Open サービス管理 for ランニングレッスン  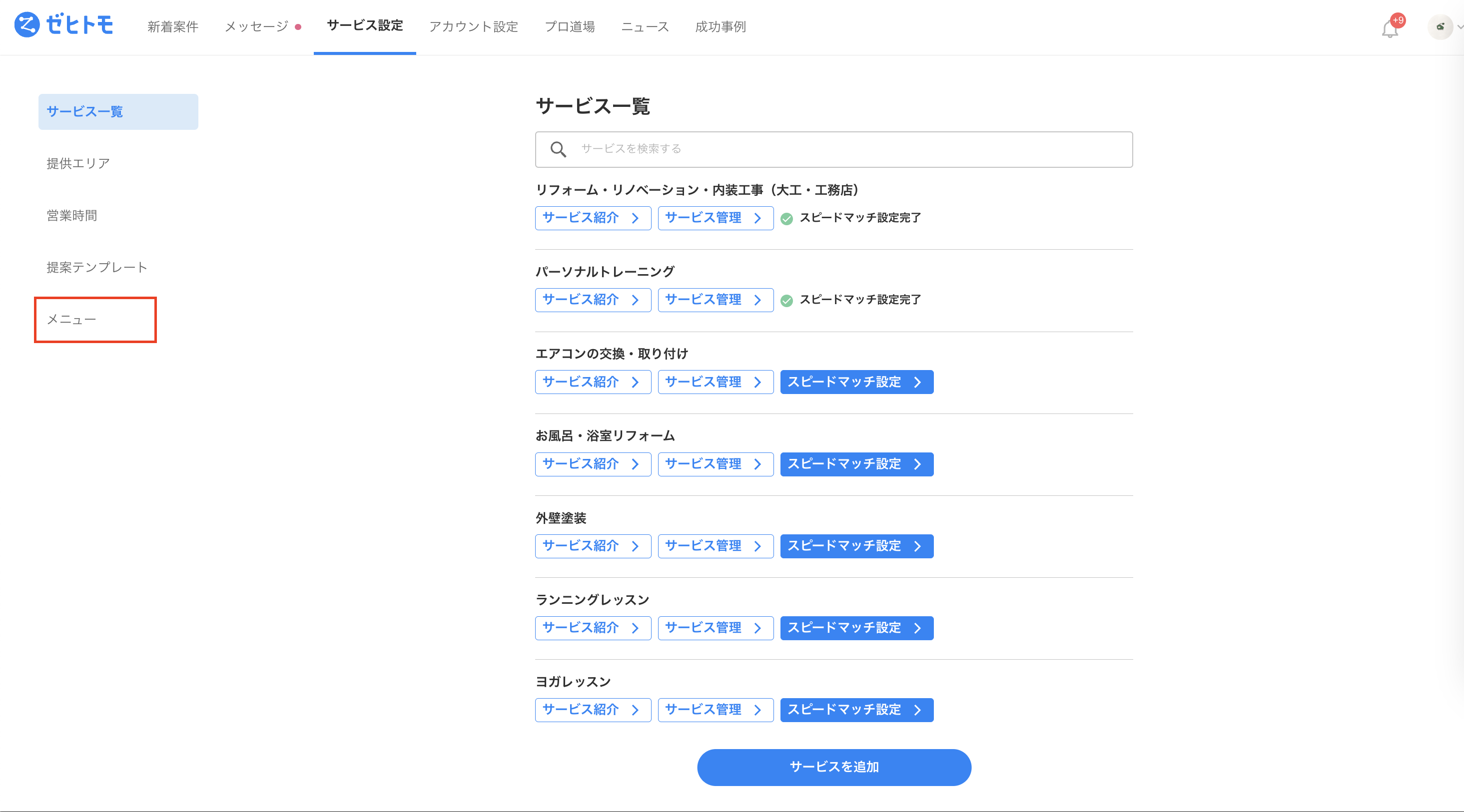coord(716,627)
